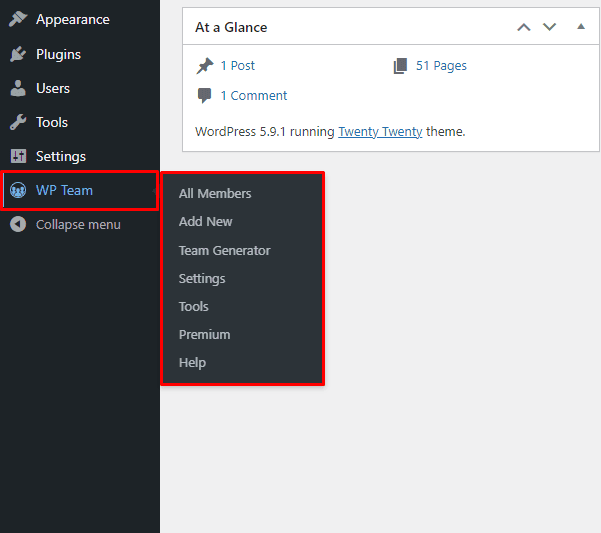Select Add New from WP Team submenu

pyautogui.click(x=205, y=222)
